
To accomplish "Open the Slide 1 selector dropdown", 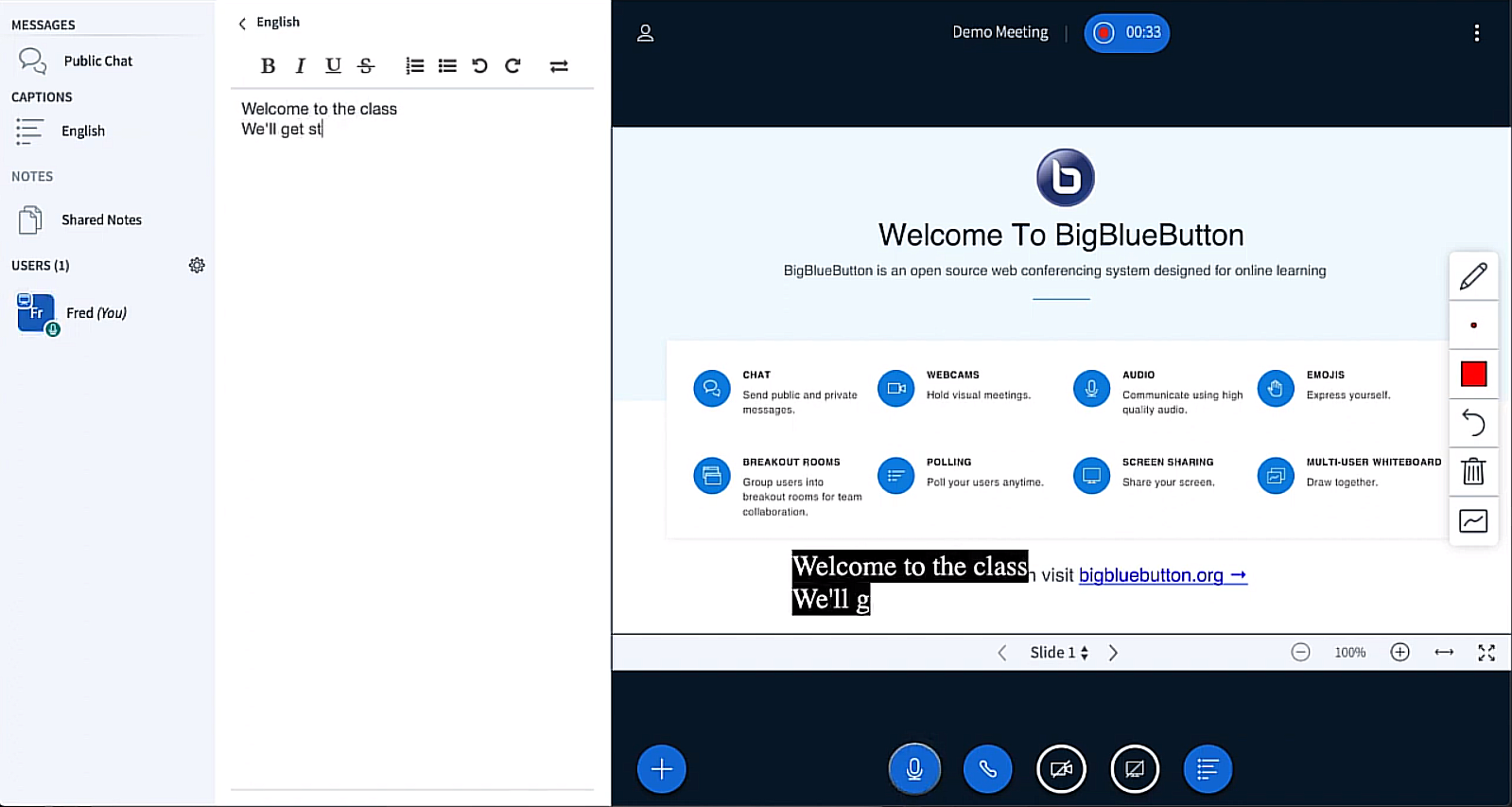I will pyautogui.click(x=1059, y=653).
